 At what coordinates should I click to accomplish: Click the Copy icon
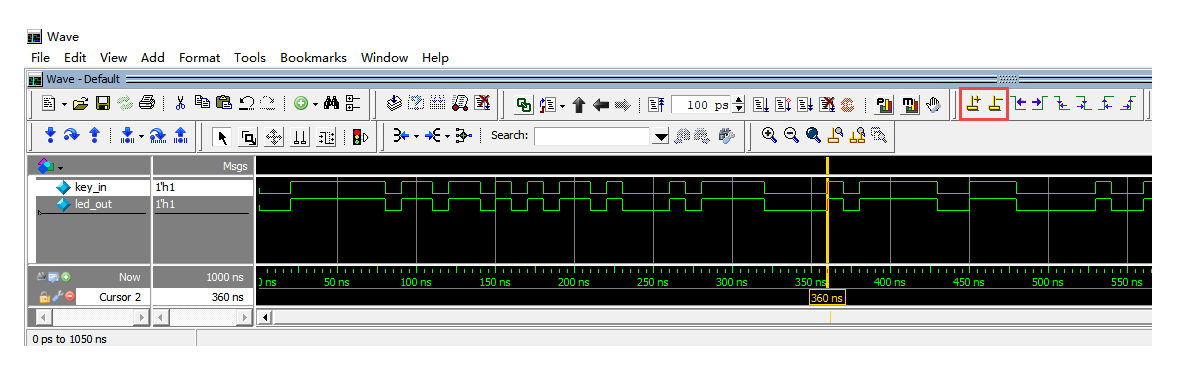(x=202, y=102)
